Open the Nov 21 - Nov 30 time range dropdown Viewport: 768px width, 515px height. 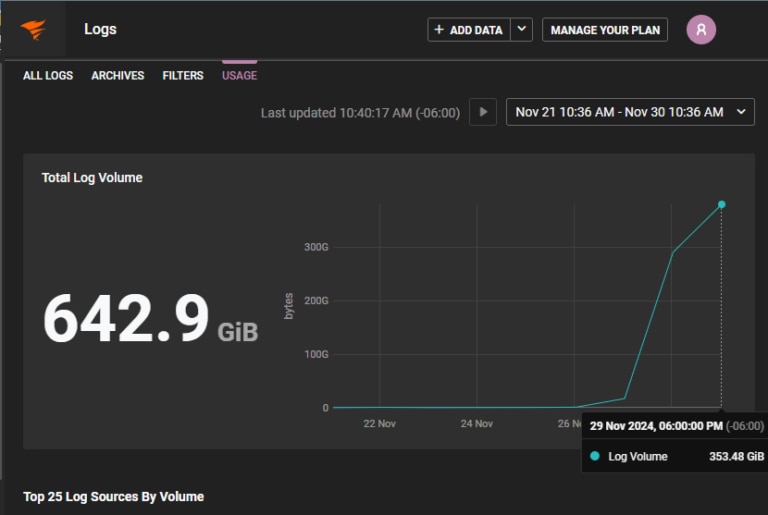click(x=630, y=112)
